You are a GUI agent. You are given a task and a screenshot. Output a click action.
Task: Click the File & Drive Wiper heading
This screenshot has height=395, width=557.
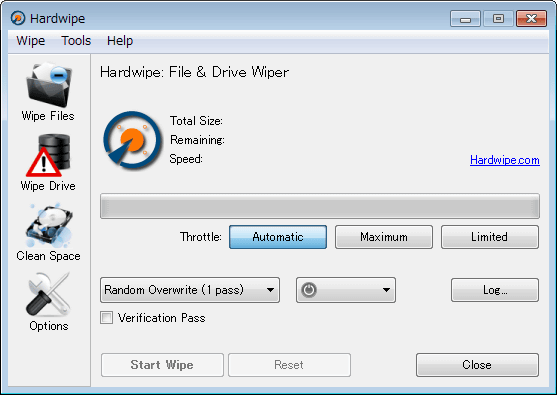coord(195,72)
